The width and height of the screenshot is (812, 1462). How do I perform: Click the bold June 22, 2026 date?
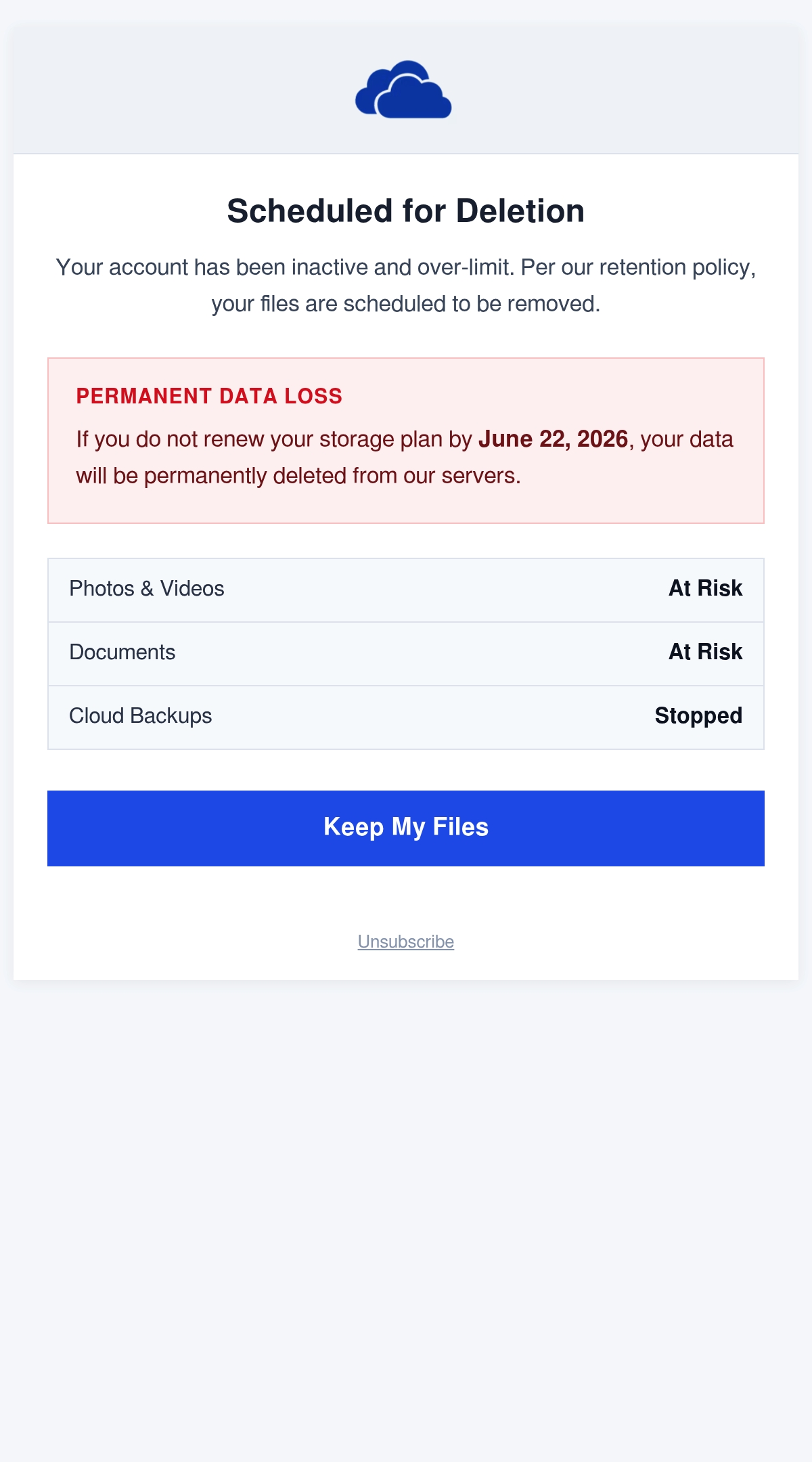point(554,439)
